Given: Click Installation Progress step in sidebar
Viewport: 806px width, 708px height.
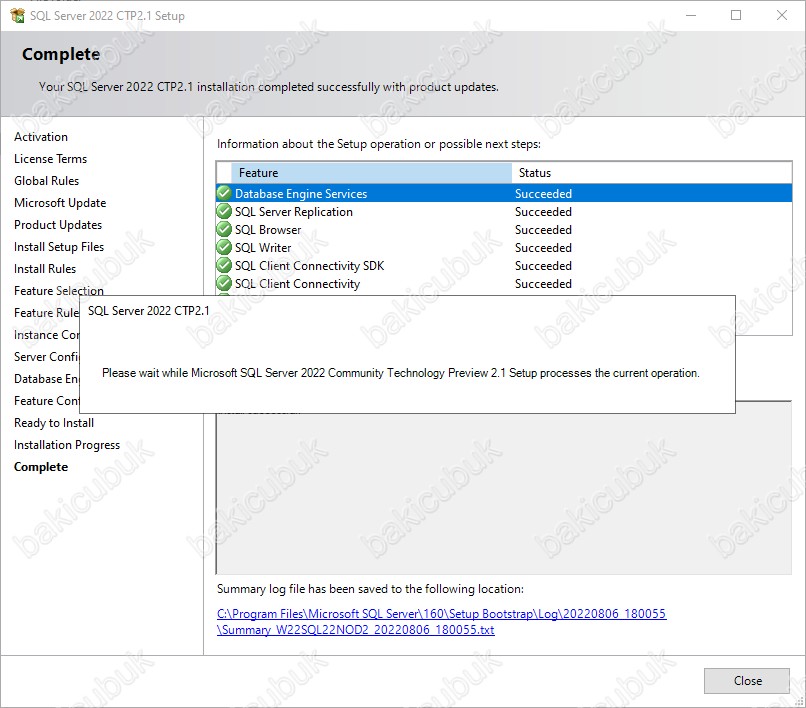Looking at the screenshot, I should [x=67, y=445].
